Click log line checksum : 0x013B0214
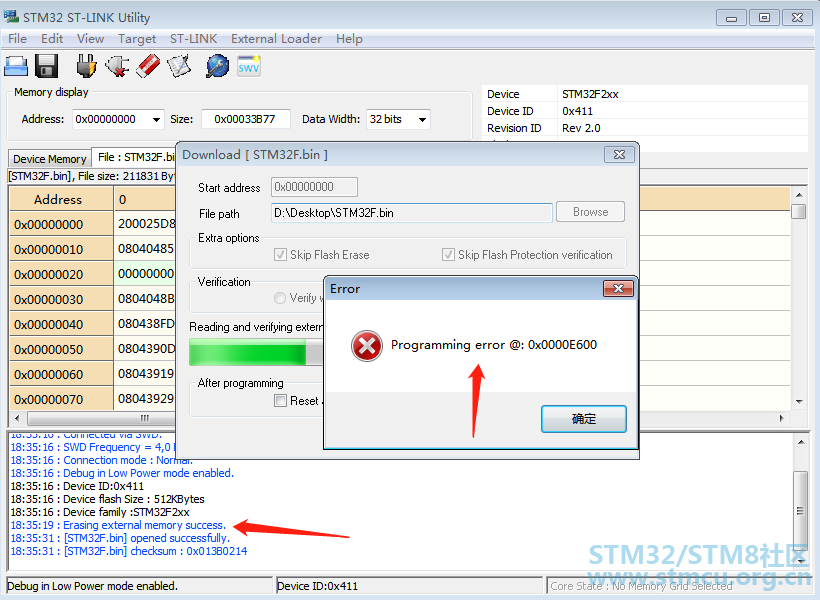Image resolution: width=820 pixels, height=600 pixels. pos(129,551)
